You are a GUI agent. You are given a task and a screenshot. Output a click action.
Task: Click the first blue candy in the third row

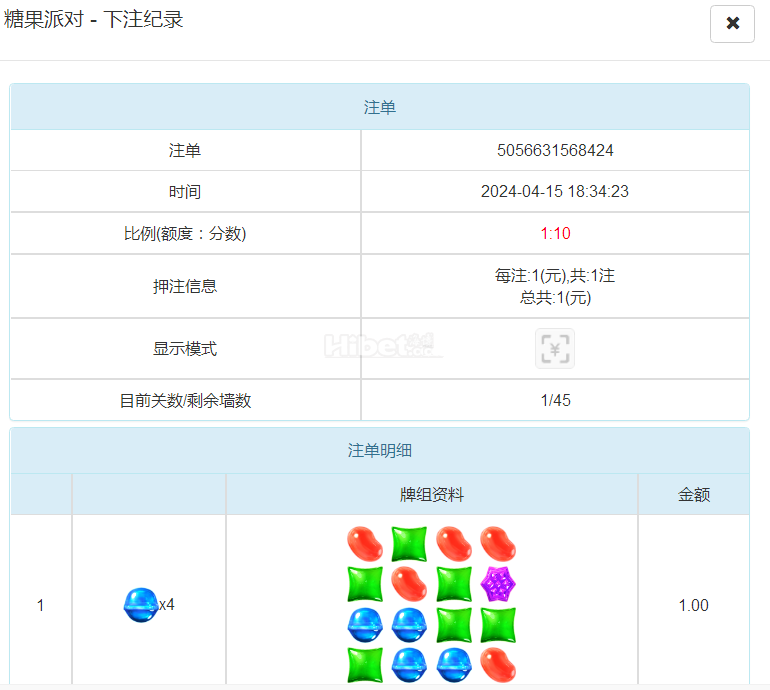pyautogui.click(x=365, y=625)
